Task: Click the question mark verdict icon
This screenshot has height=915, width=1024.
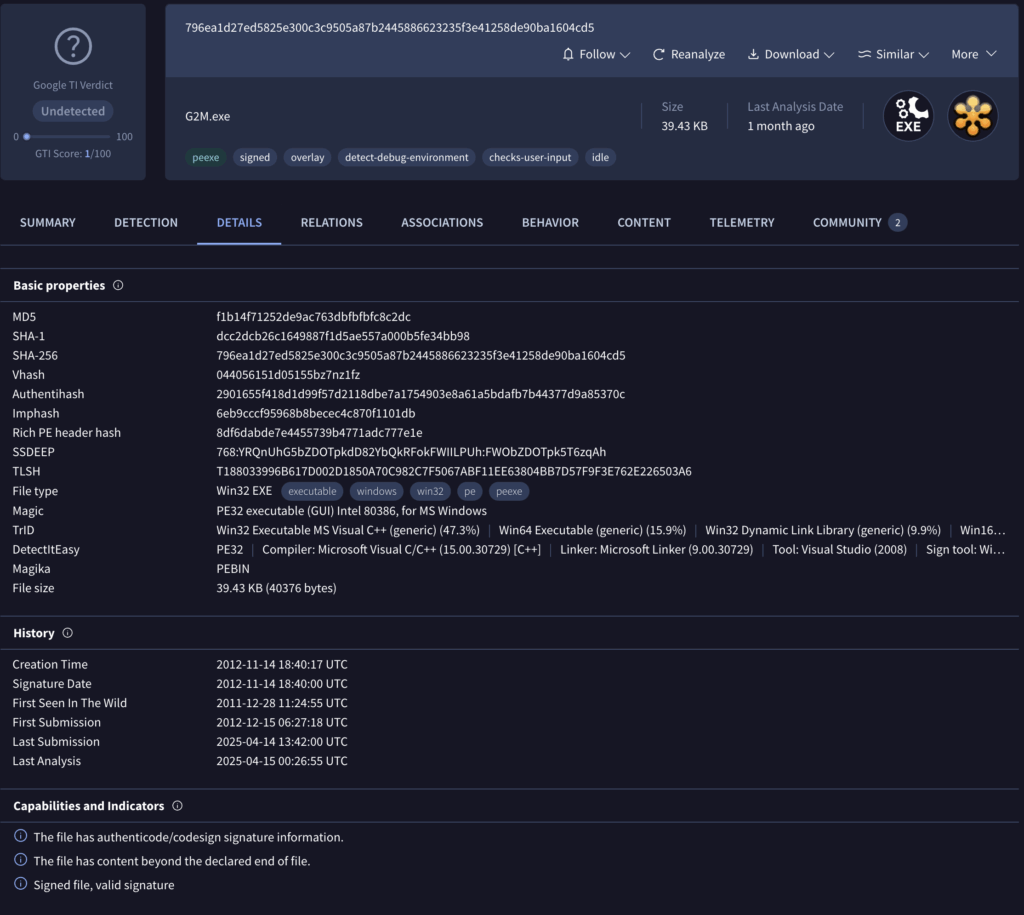Action: point(73,46)
